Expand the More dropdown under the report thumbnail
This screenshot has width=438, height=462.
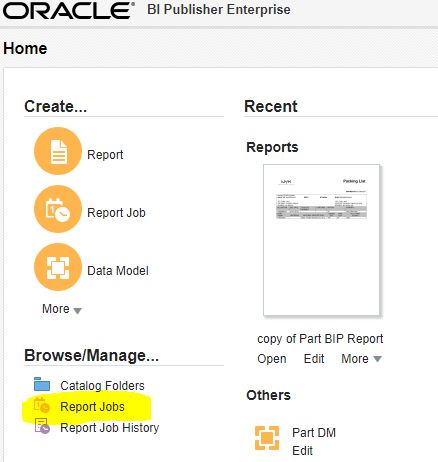pyautogui.click(x=361, y=359)
